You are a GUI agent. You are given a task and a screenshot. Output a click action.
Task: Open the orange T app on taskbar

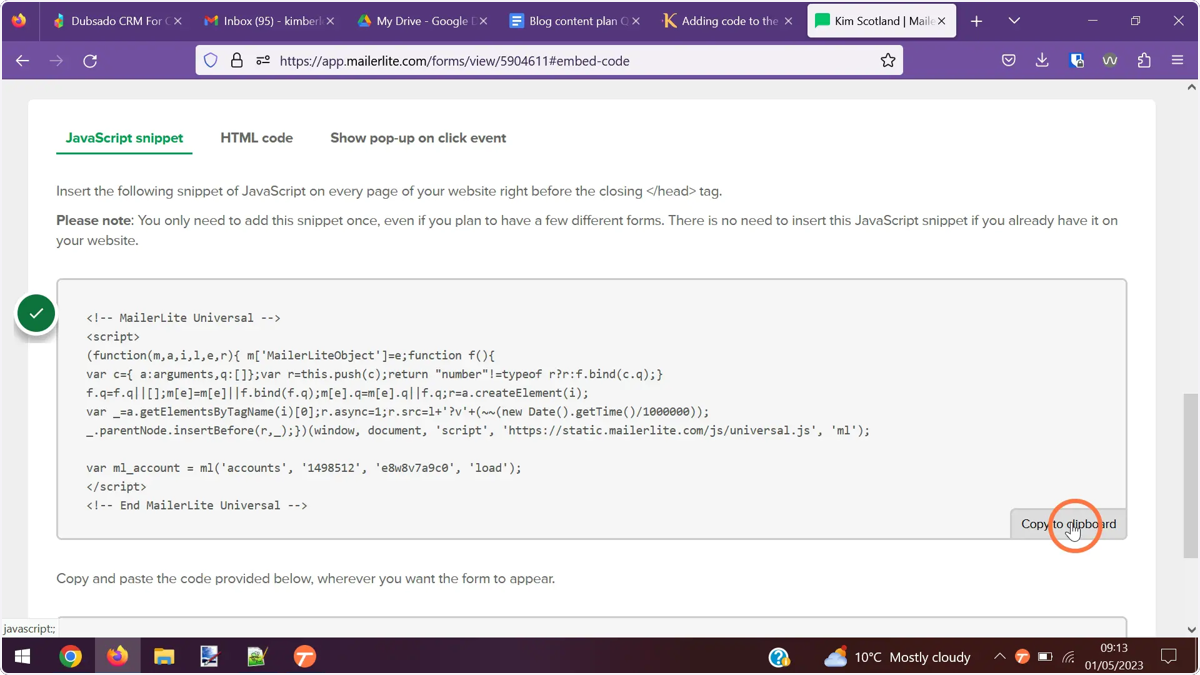tap(304, 657)
